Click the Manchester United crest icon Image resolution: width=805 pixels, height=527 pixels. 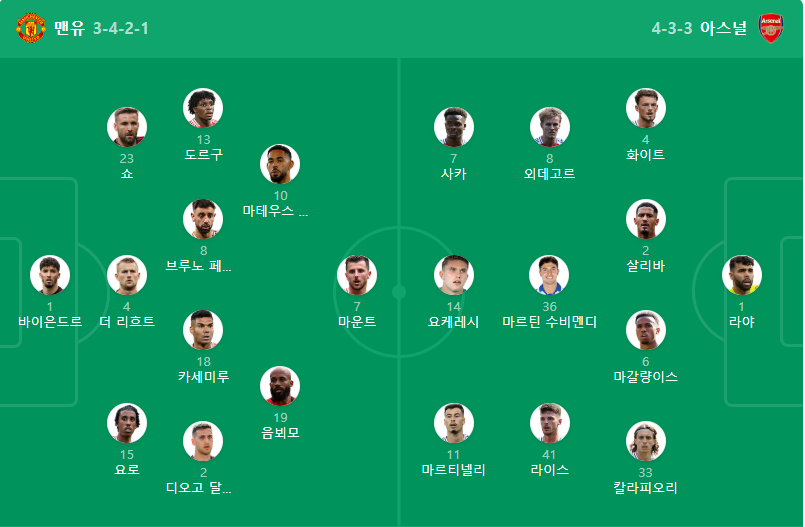click(31, 28)
